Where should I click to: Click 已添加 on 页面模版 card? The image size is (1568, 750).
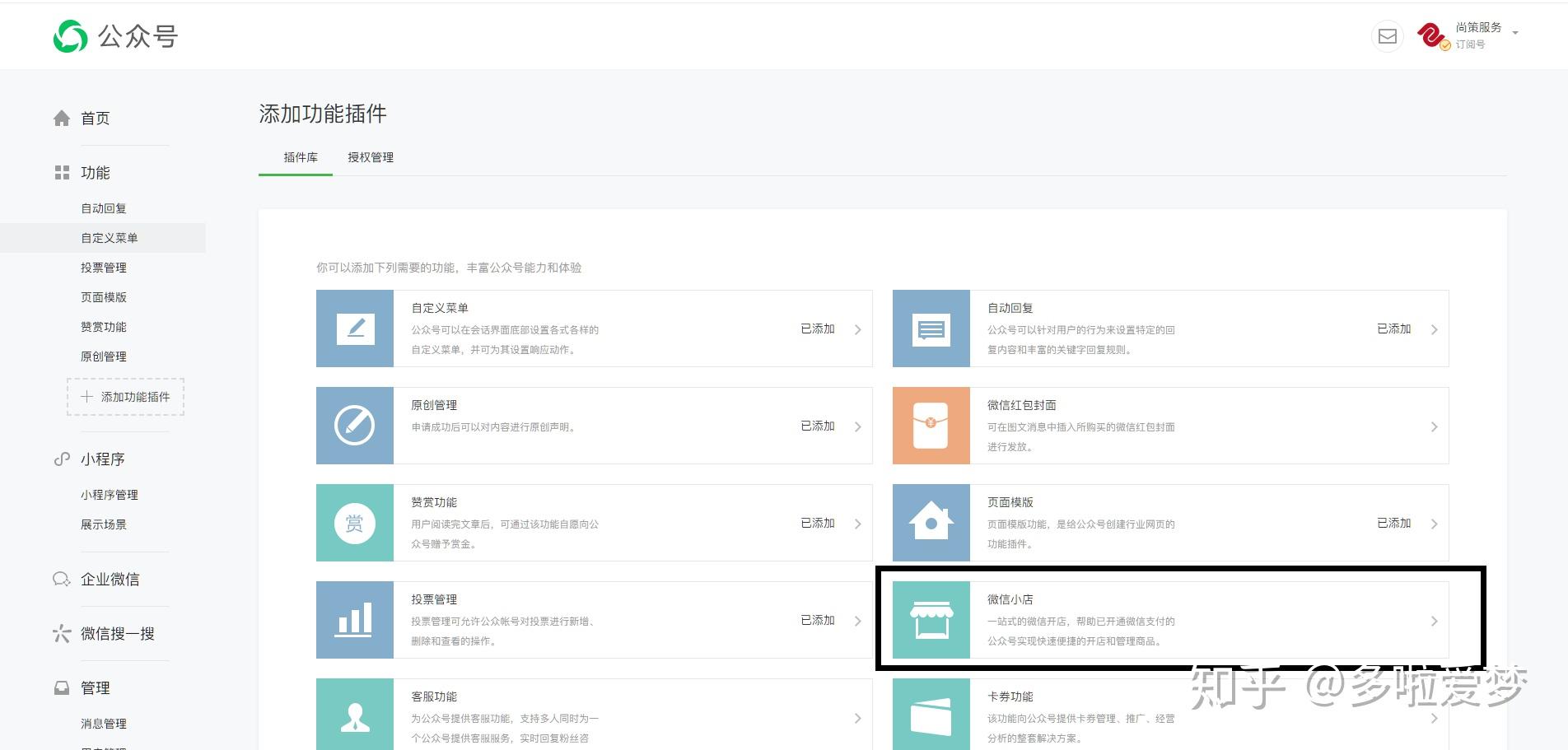click(1394, 523)
